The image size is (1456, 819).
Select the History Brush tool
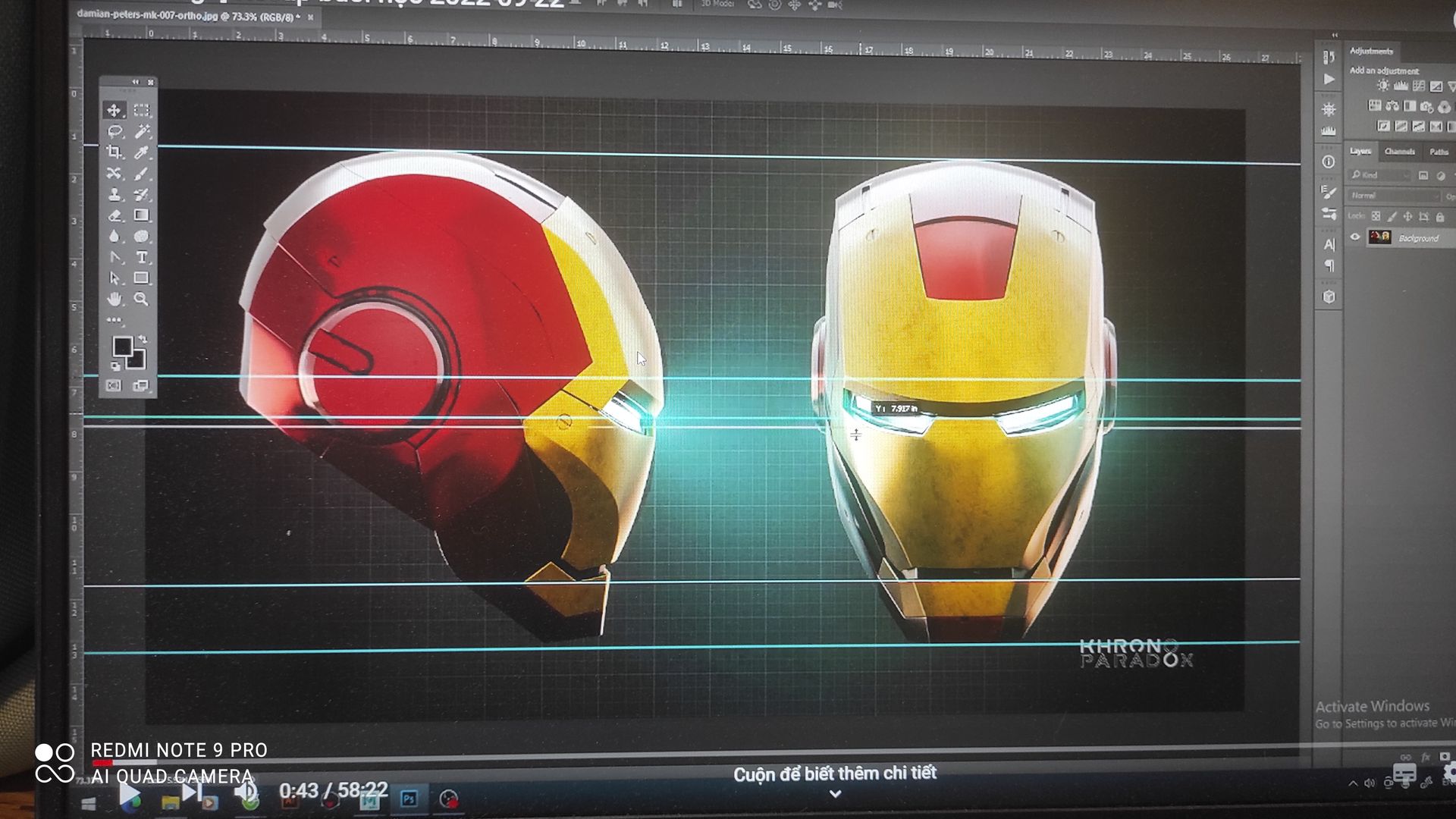(x=141, y=195)
